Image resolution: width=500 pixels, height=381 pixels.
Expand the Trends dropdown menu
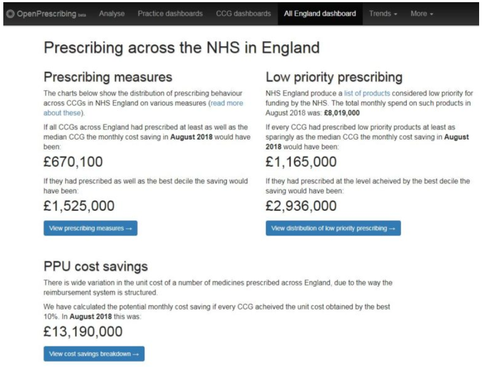(383, 14)
